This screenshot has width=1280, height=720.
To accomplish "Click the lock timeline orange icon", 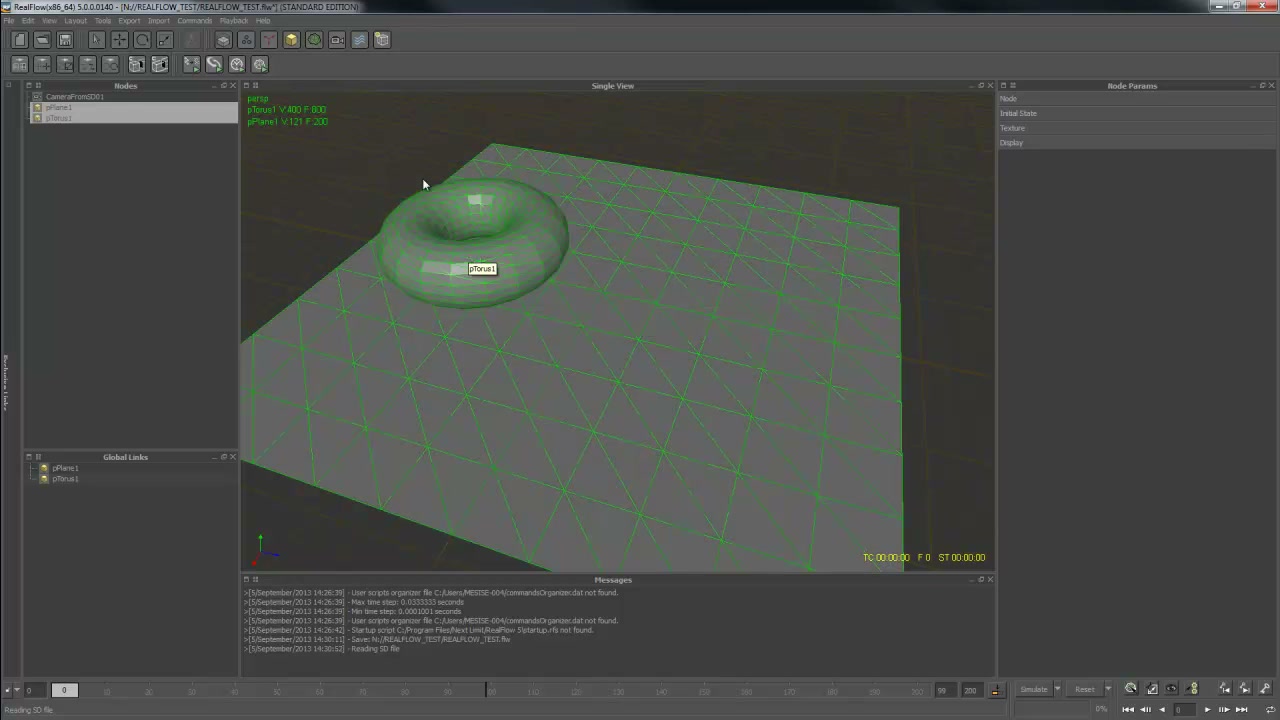I will pyautogui.click(x=996, y=690).
